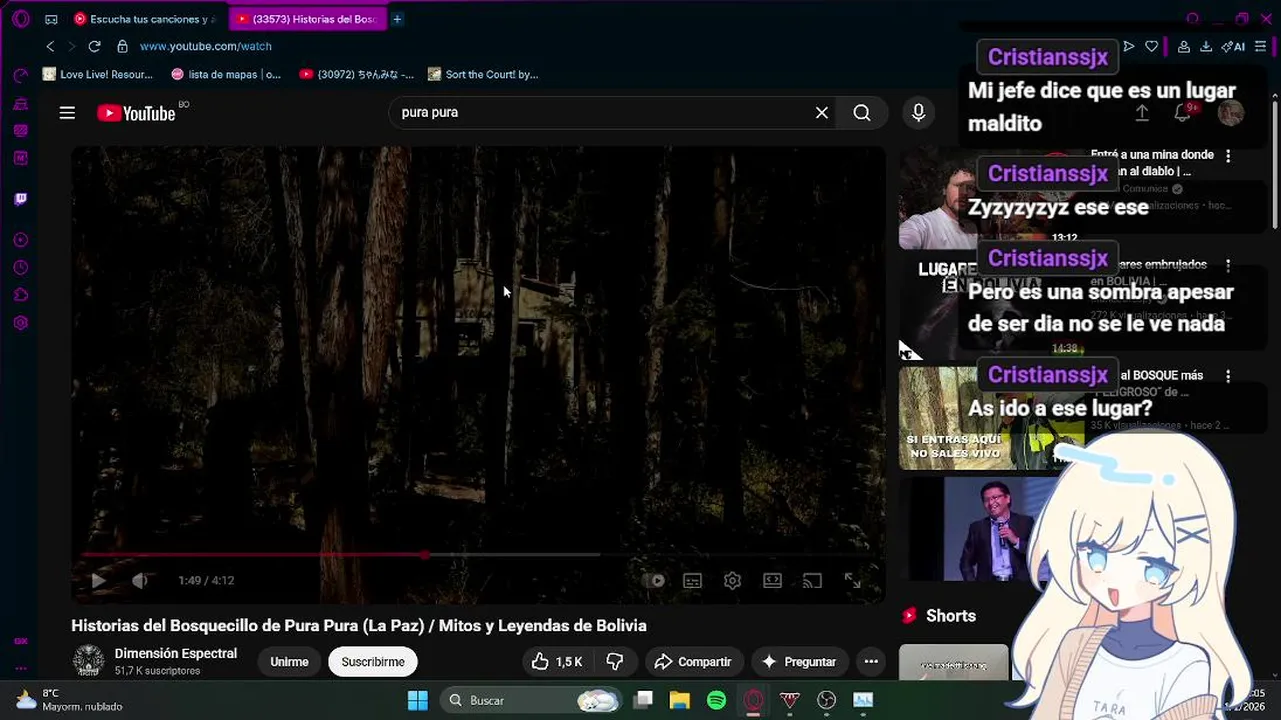Screen dimensions: 1281x720
Task: Toggle theater mode in the player
Action: click(772, 580)
